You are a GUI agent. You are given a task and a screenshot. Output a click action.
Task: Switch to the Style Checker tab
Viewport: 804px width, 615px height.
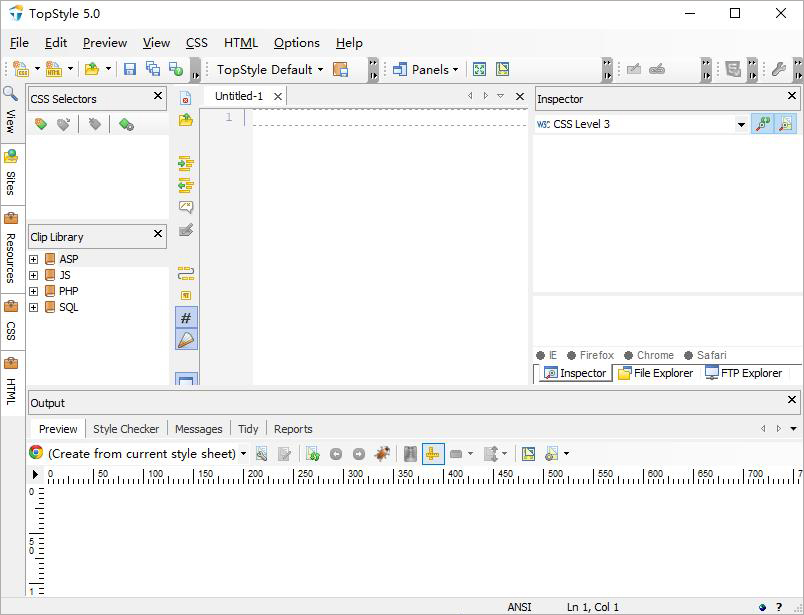coord(126,429)
